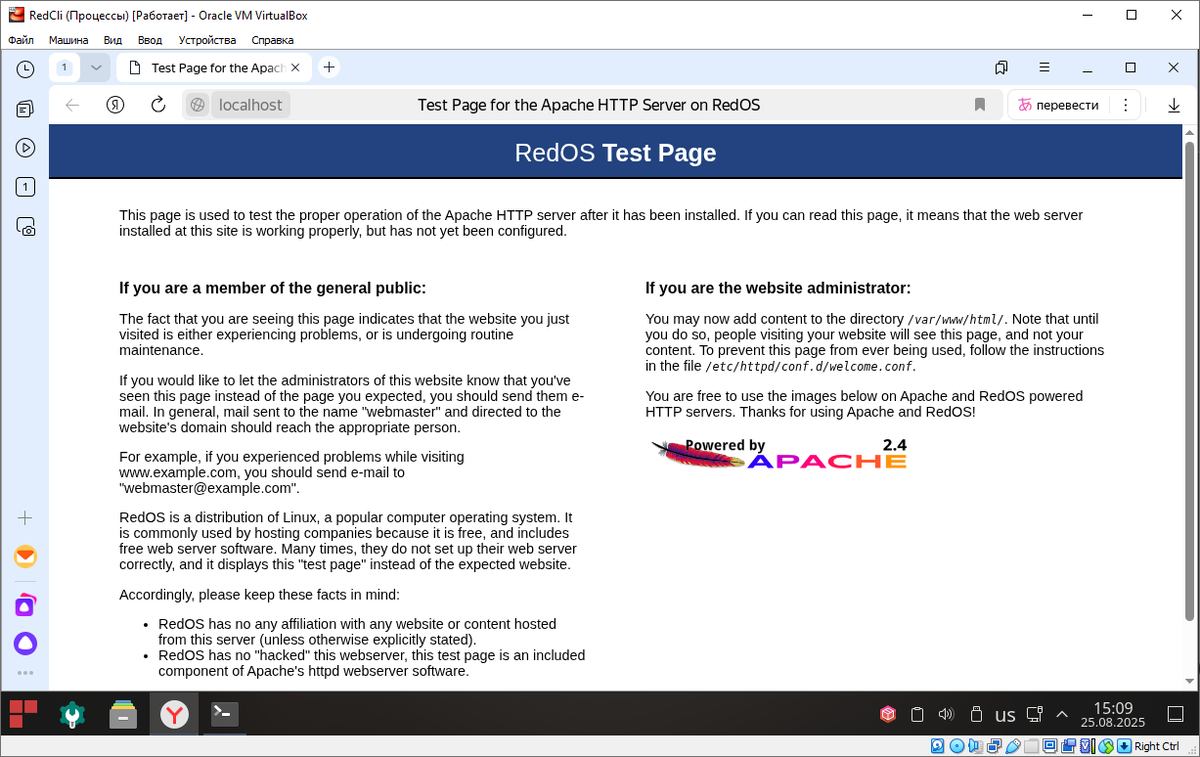Open the Ввод menu
This screenshot has width=1200, height=757.
(150, 40)
